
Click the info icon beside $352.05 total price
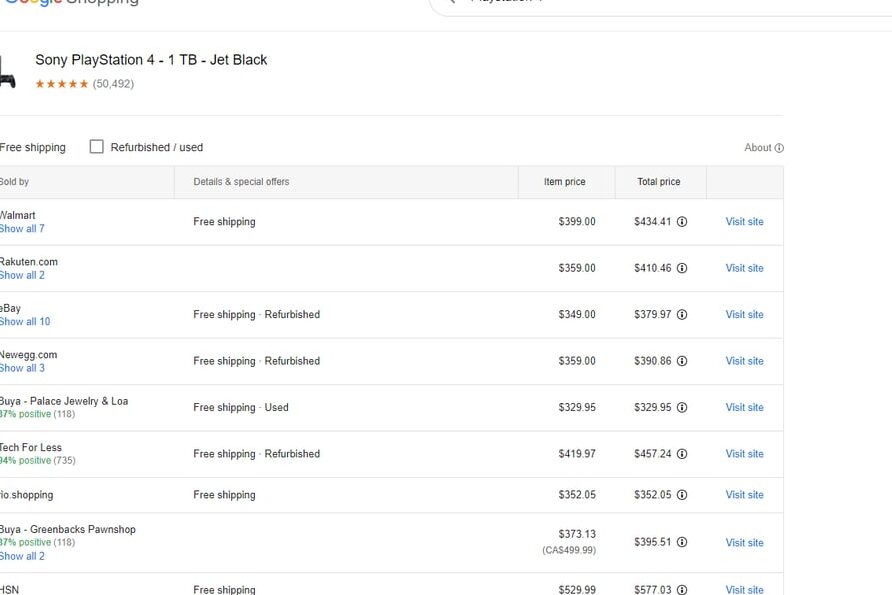click(682, 495)
